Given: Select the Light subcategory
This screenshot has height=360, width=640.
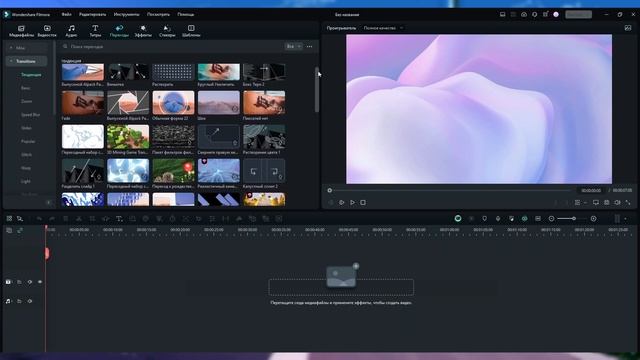Looking at the screenshot, I should pos(26,181).
